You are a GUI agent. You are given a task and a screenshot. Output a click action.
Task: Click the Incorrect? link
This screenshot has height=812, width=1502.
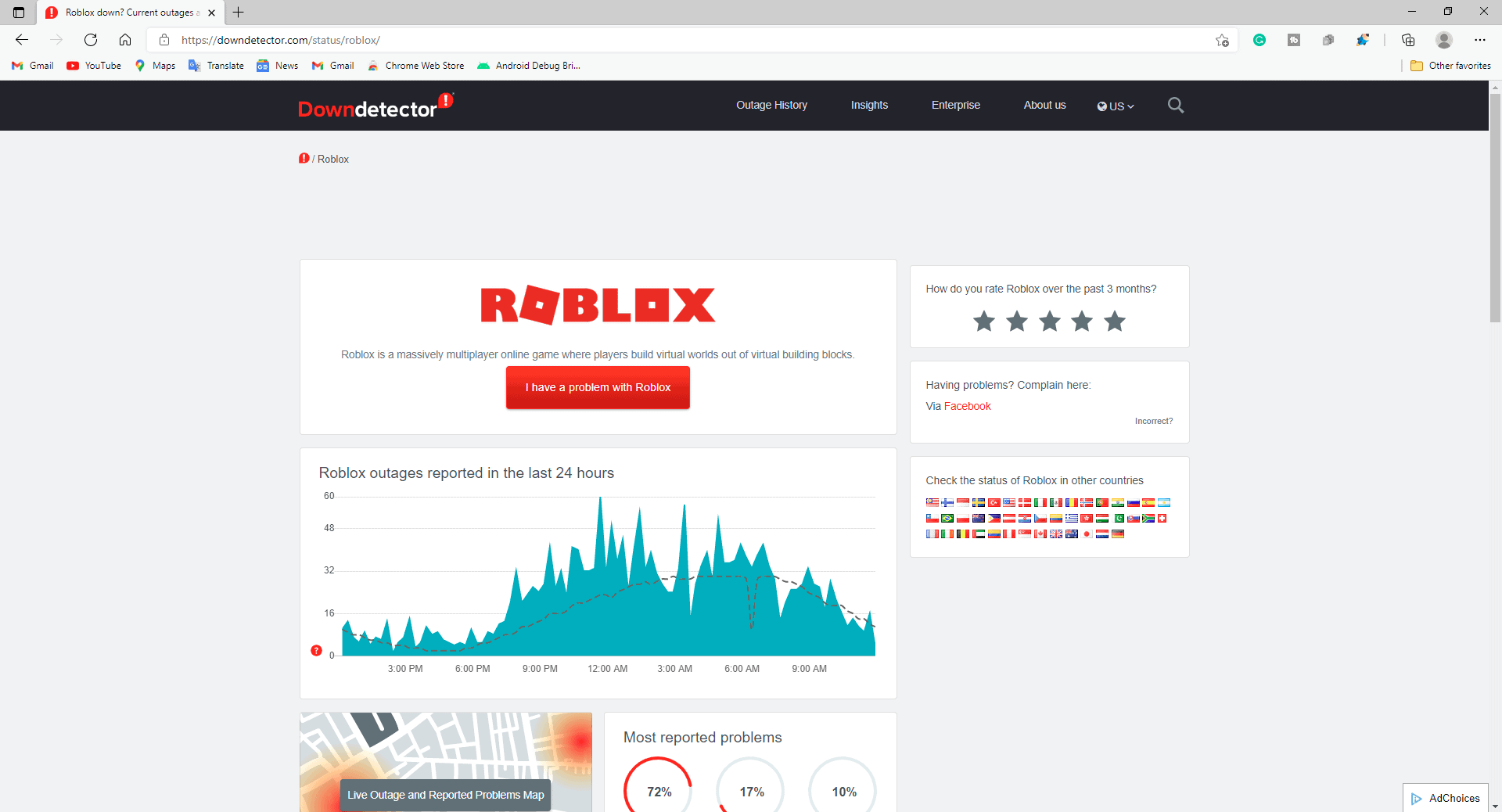point(1154,421)
